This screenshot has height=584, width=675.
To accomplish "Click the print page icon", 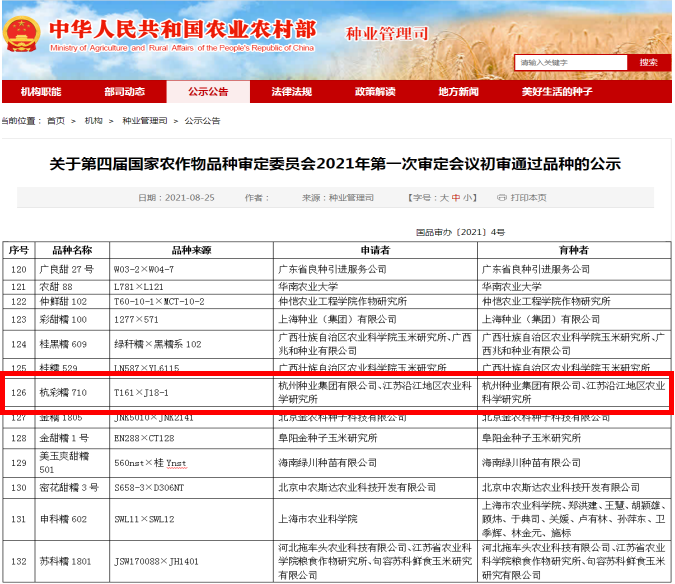I will [x=503, y=198].
